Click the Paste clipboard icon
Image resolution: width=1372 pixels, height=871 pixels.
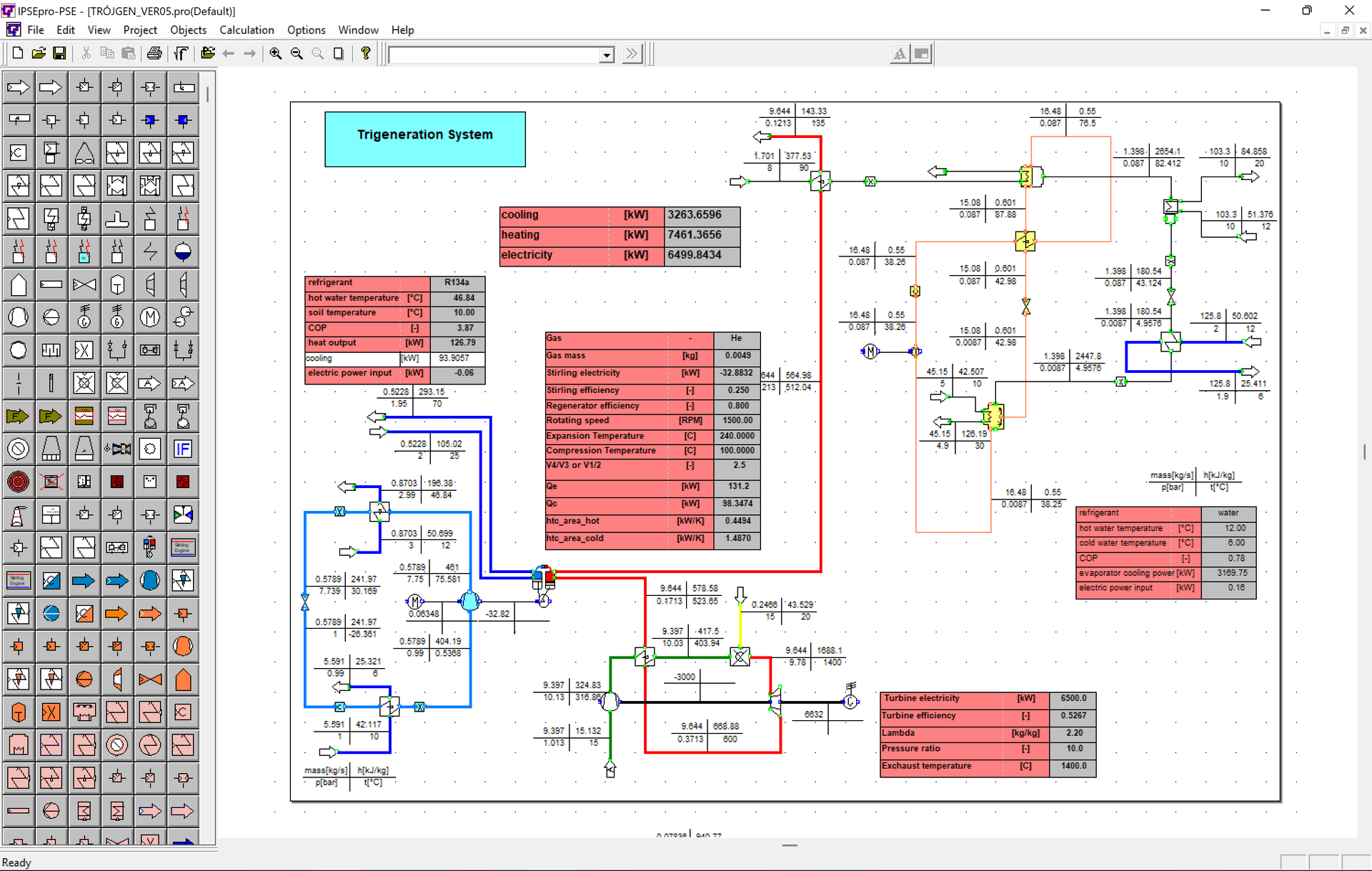(x=129, y=54)
